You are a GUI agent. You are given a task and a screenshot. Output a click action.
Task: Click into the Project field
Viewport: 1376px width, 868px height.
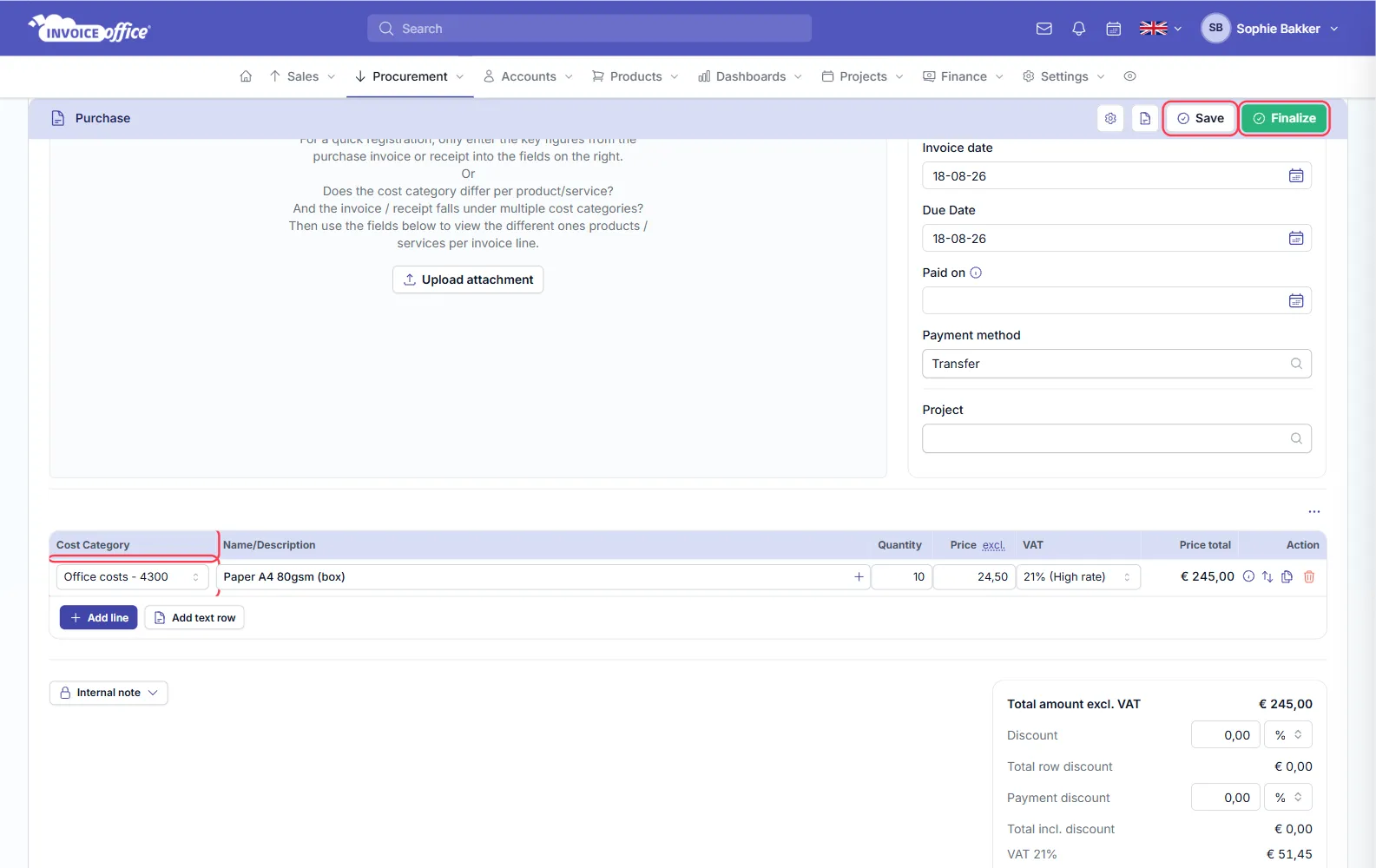(1116, 438)
